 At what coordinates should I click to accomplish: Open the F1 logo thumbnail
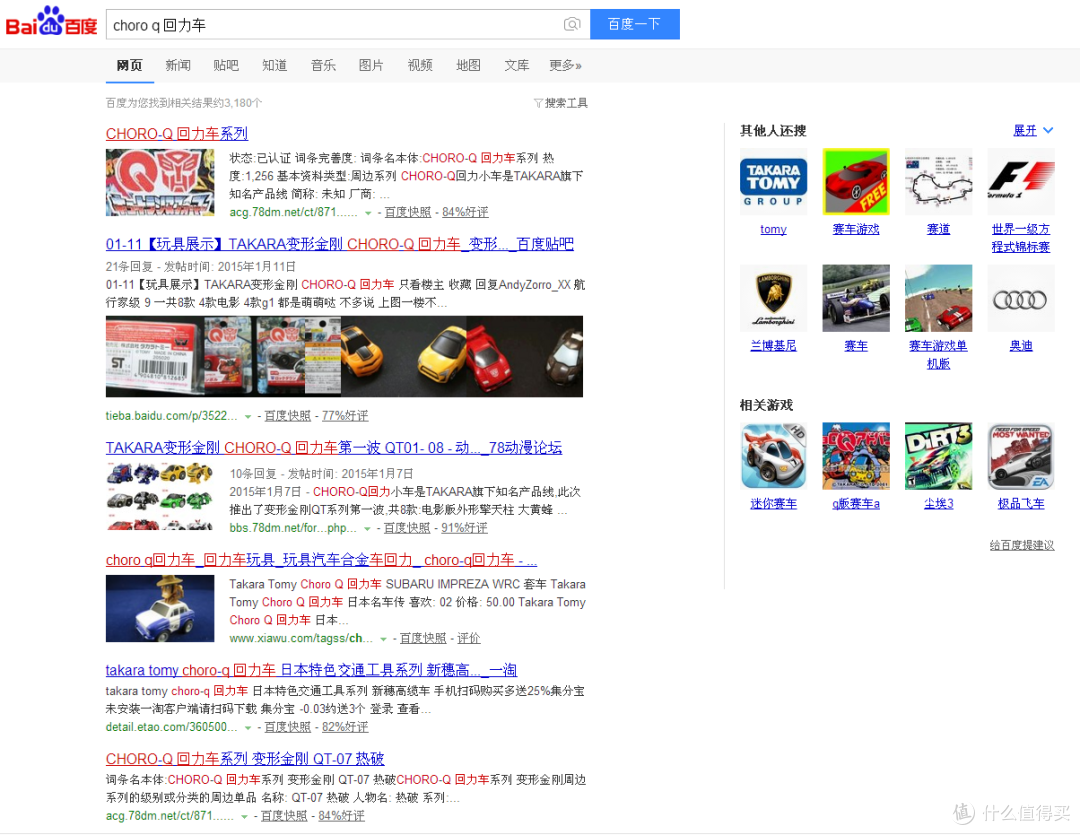coord(1021,182)
